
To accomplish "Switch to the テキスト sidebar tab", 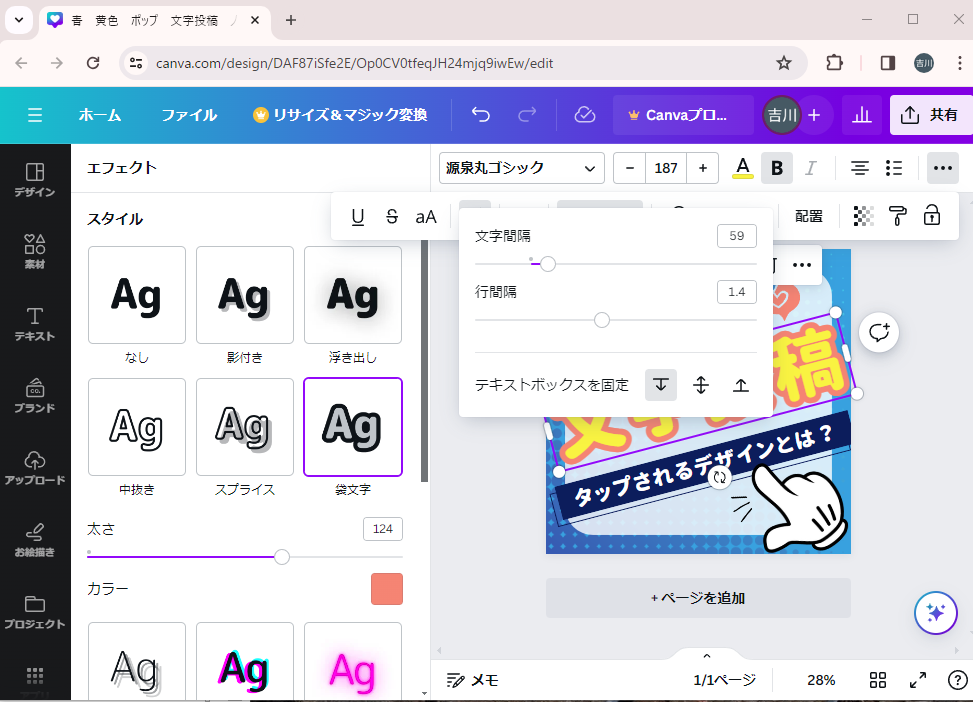I will (35, 324).
